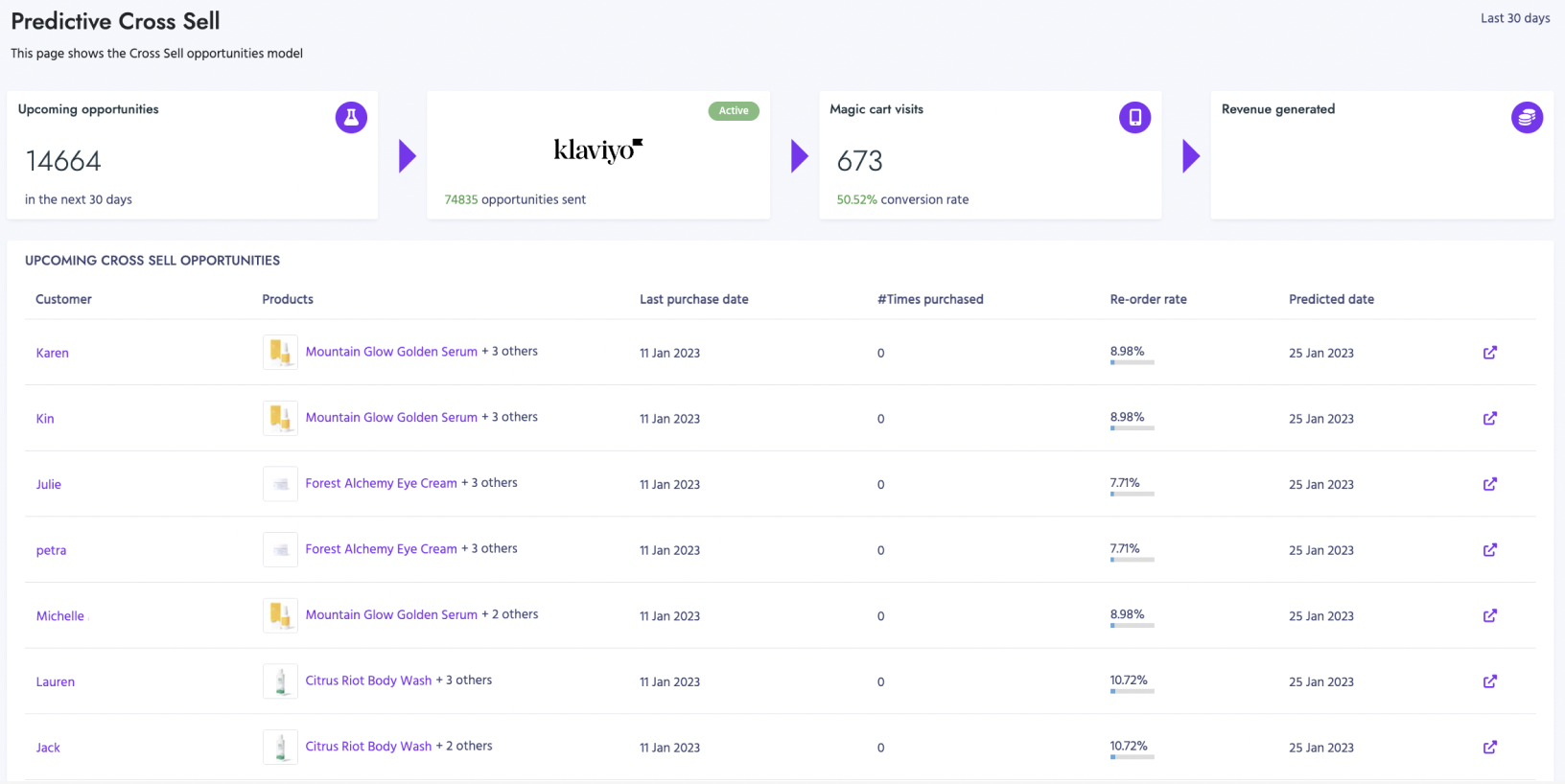Open Mountain Glow Golden Serum link for Karen
Screen dimensions: 1565x784
click(391, 352)
